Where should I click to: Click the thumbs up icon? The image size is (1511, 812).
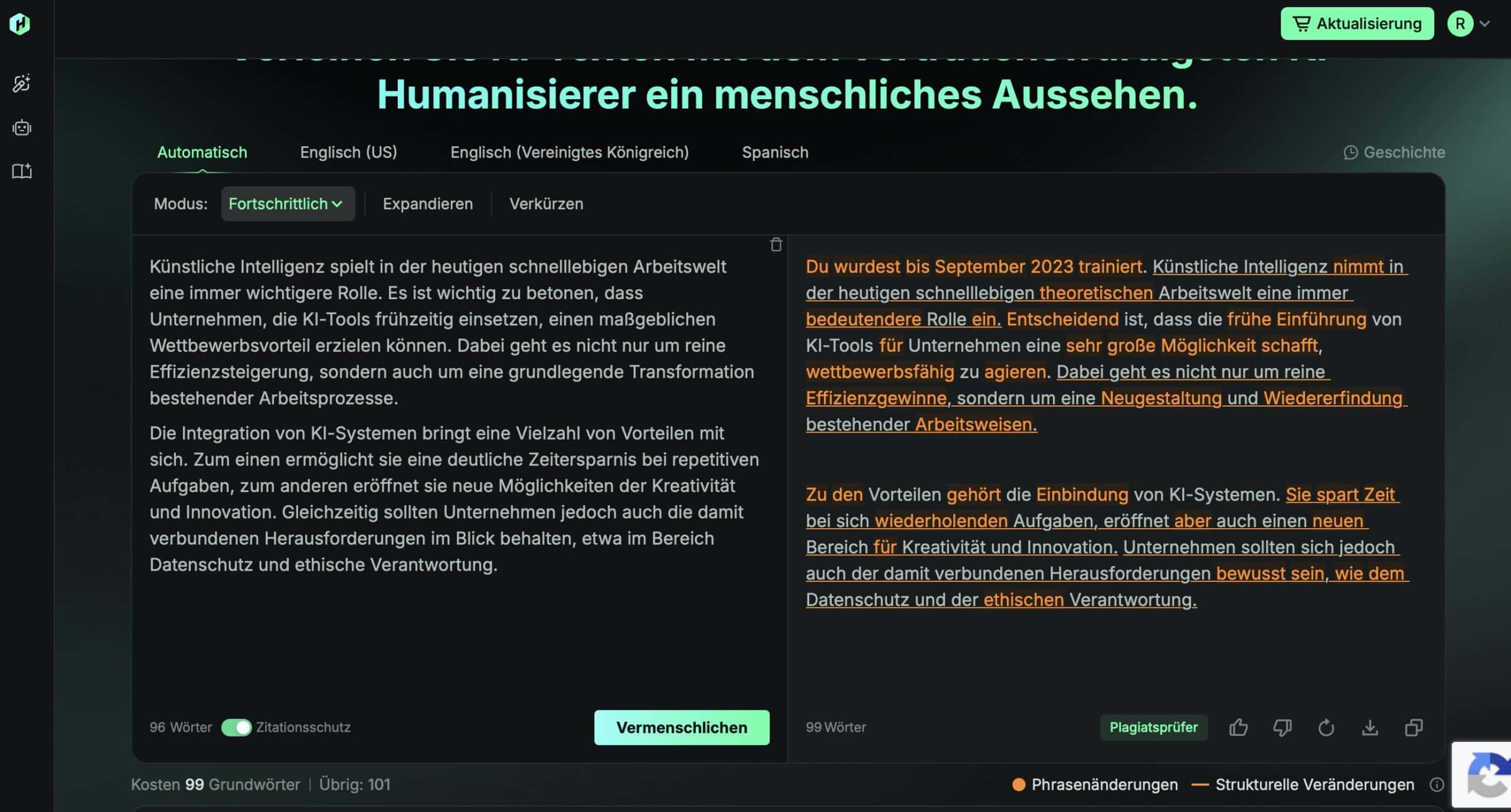point(1238,727)
